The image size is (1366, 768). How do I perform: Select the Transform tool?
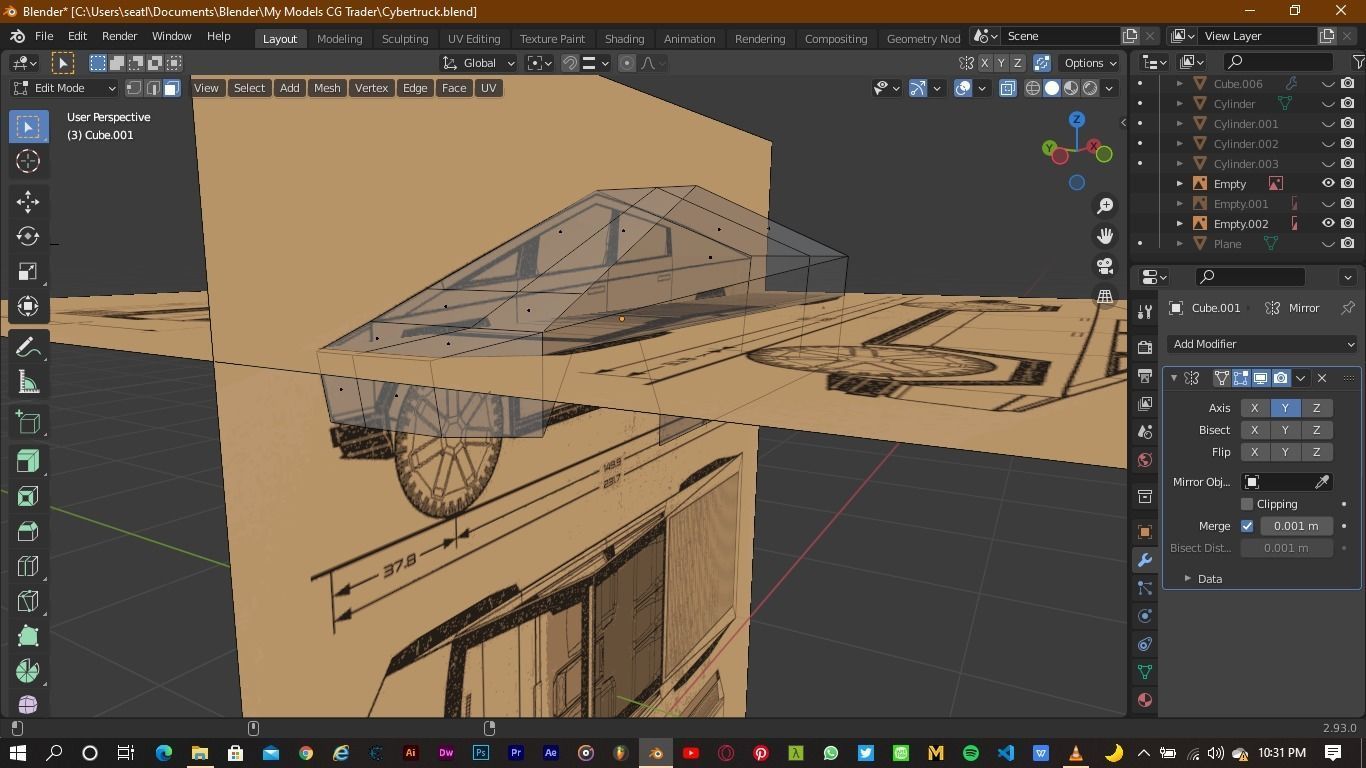pyautogui.click(x=28, y=306)
